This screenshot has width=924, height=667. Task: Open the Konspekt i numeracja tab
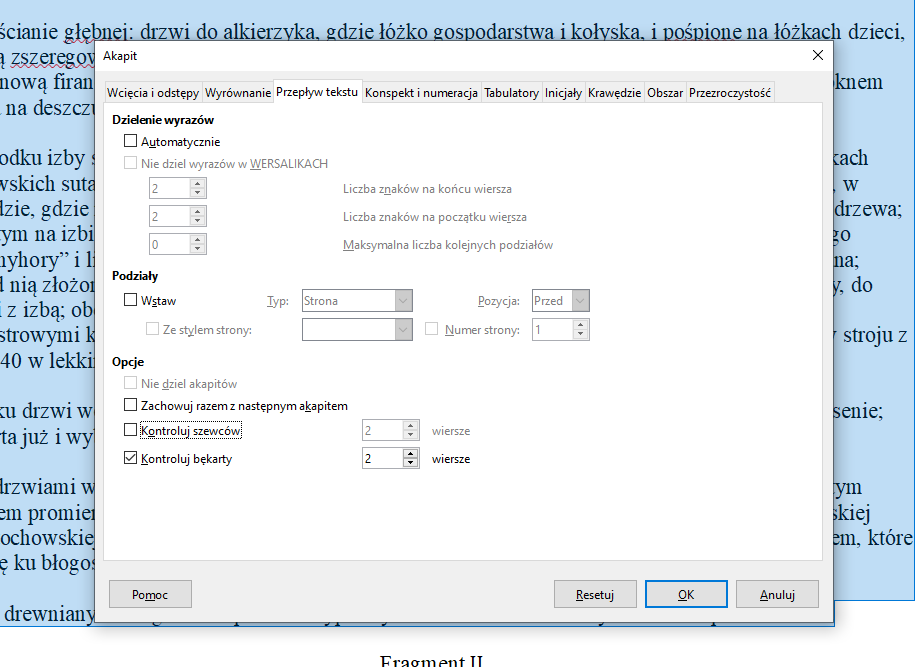[421, 93]
